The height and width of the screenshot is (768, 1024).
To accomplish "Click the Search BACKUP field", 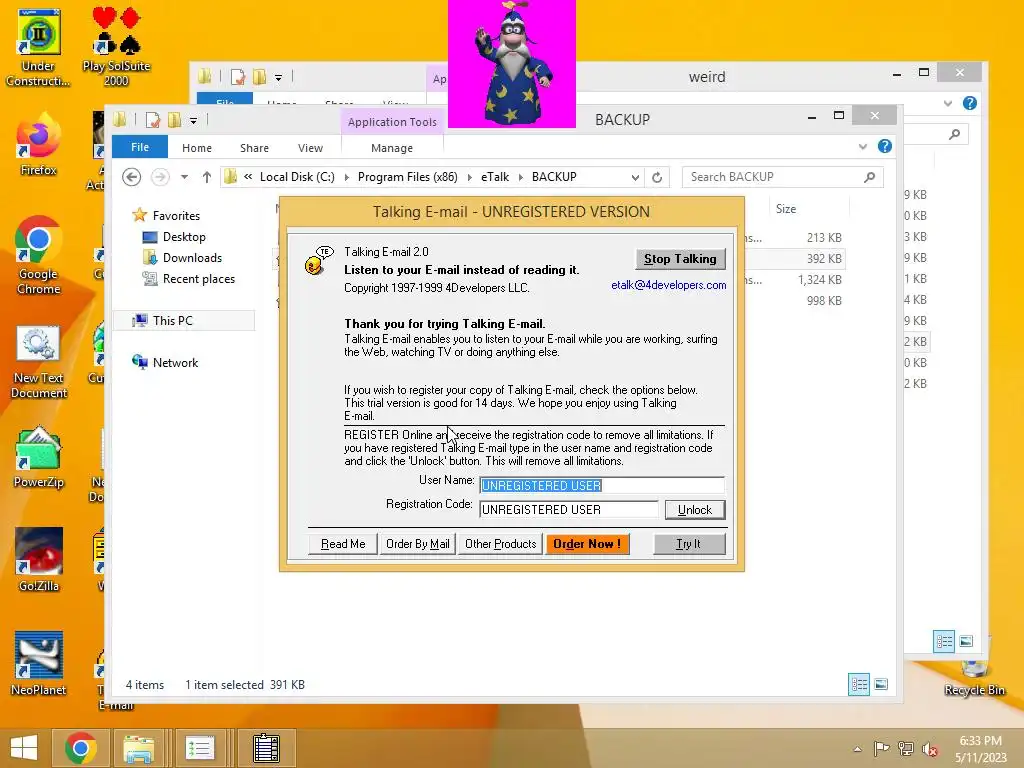I will [776, 177].
